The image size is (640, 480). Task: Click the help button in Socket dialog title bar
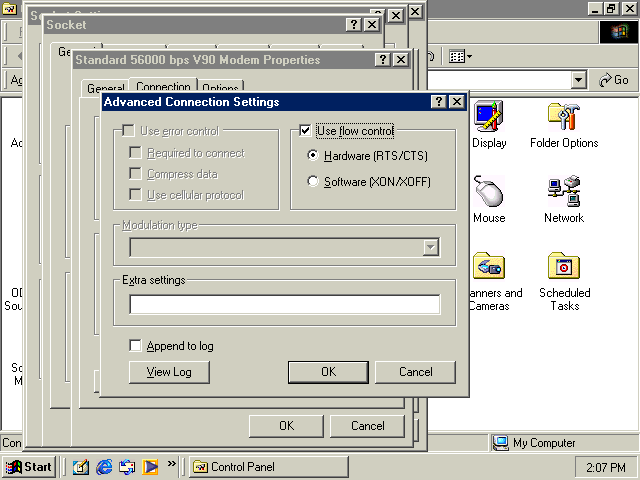[353, 24]
